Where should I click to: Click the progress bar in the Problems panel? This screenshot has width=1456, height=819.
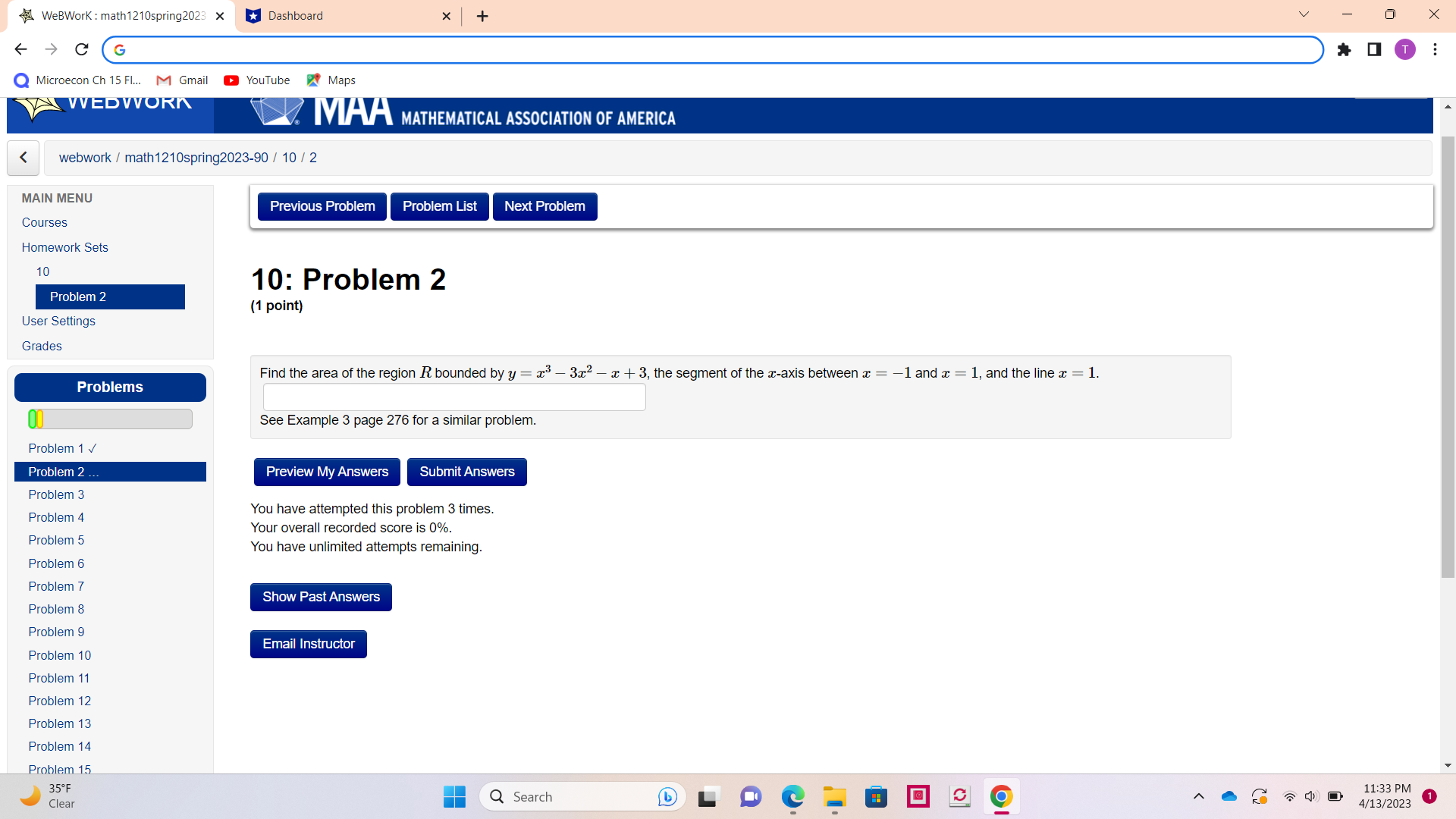click(109, 419)
